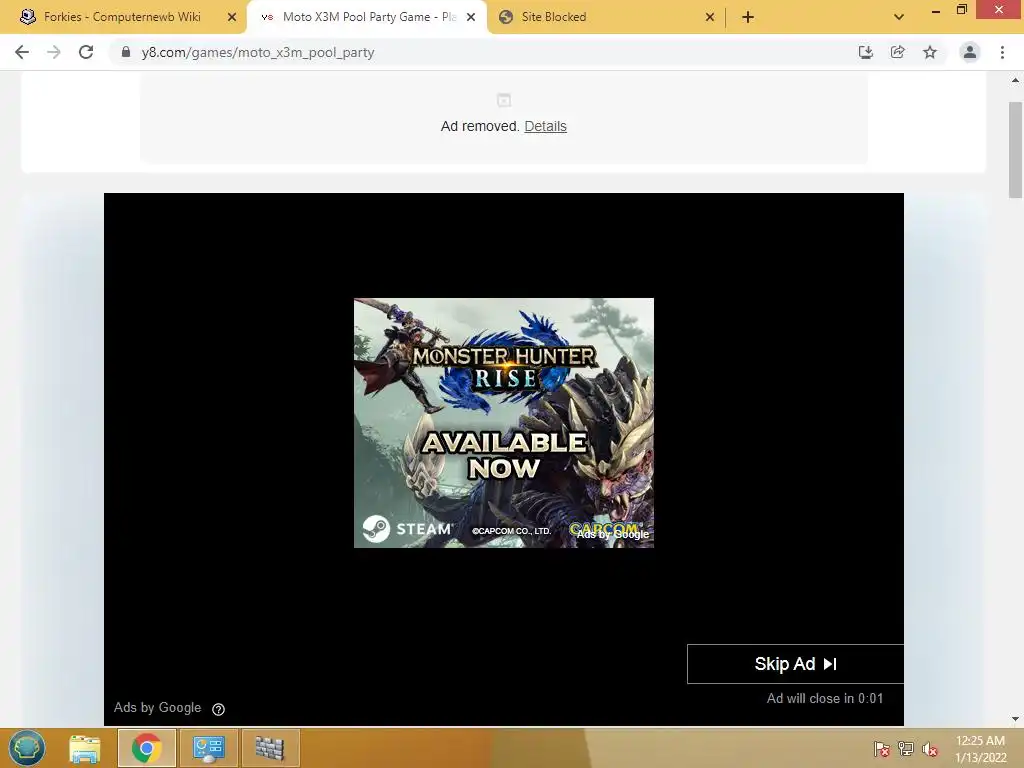Close the Site Blocked tab
The height and width of the screenshot is (768, 1024).
pyautogui.click(x=710, y=17)
